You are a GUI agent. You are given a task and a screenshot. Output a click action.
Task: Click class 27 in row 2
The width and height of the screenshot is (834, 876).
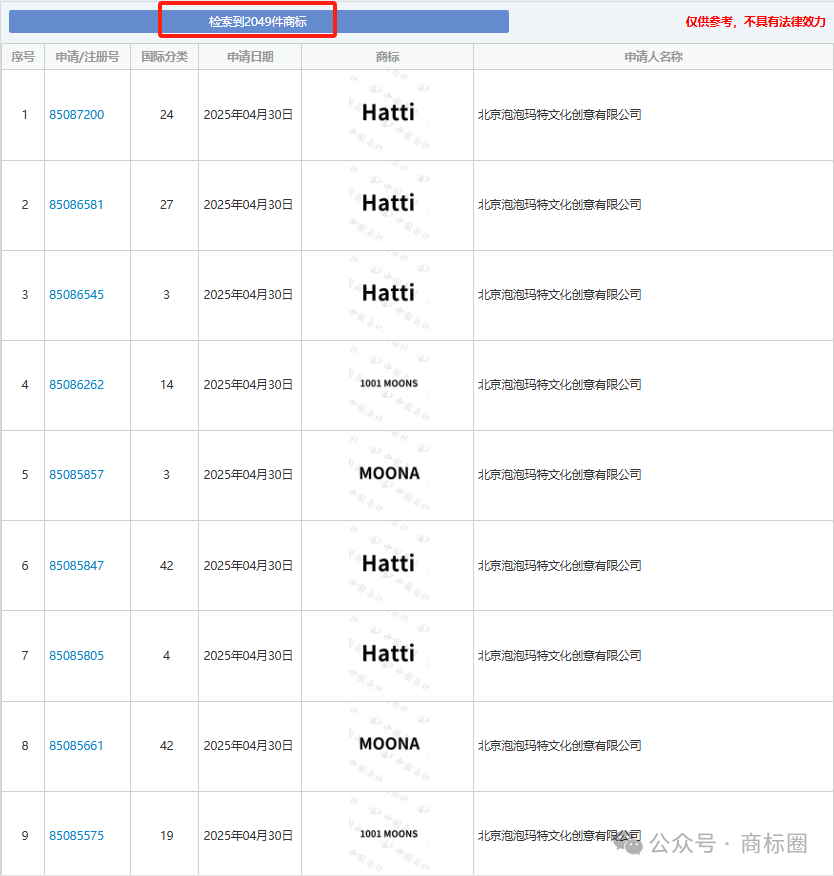166,204
